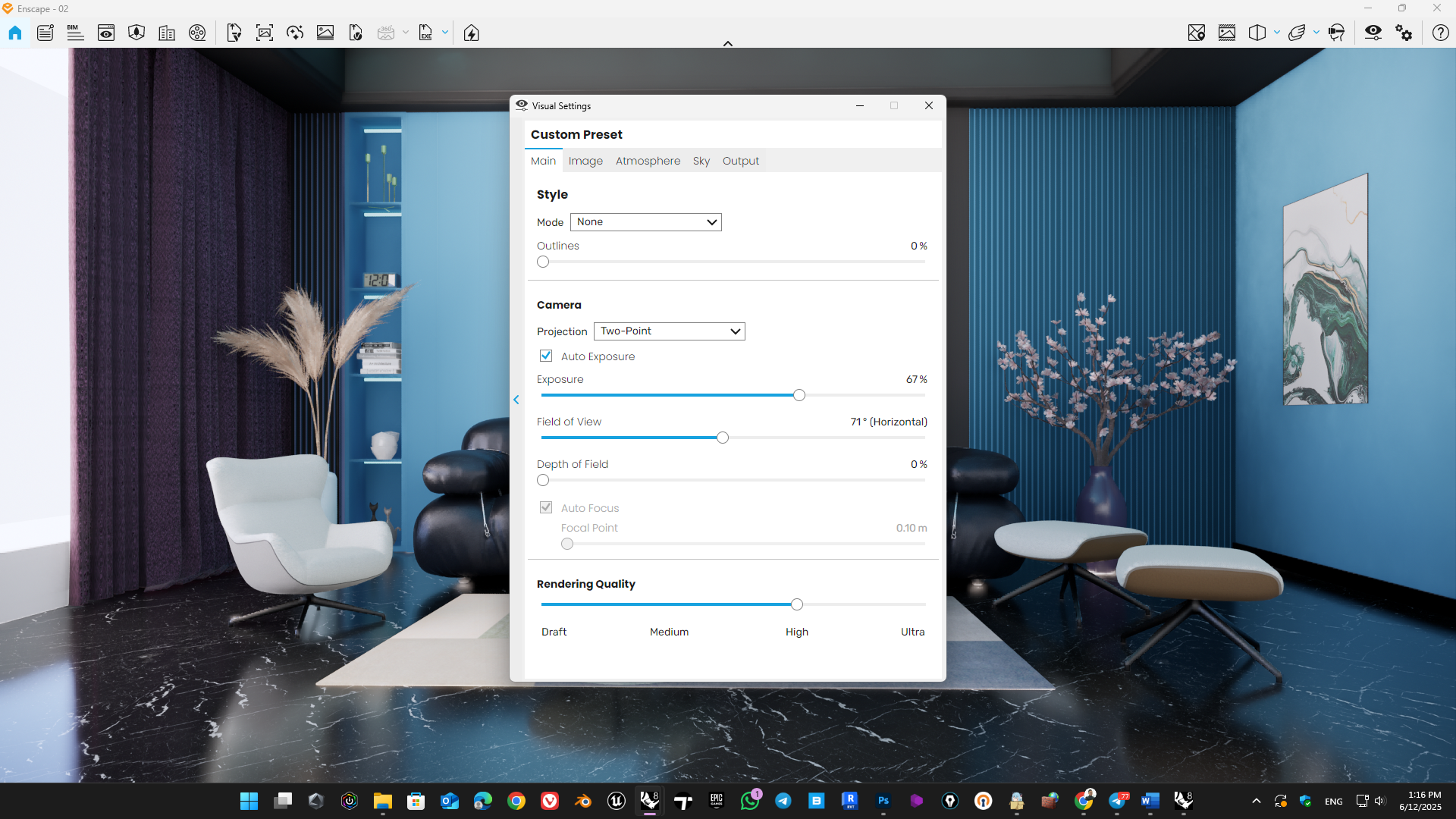Expand dropdown beside the view cube icon
This screenshot has width=1456, height=819.
click(x=1277, y=33)
